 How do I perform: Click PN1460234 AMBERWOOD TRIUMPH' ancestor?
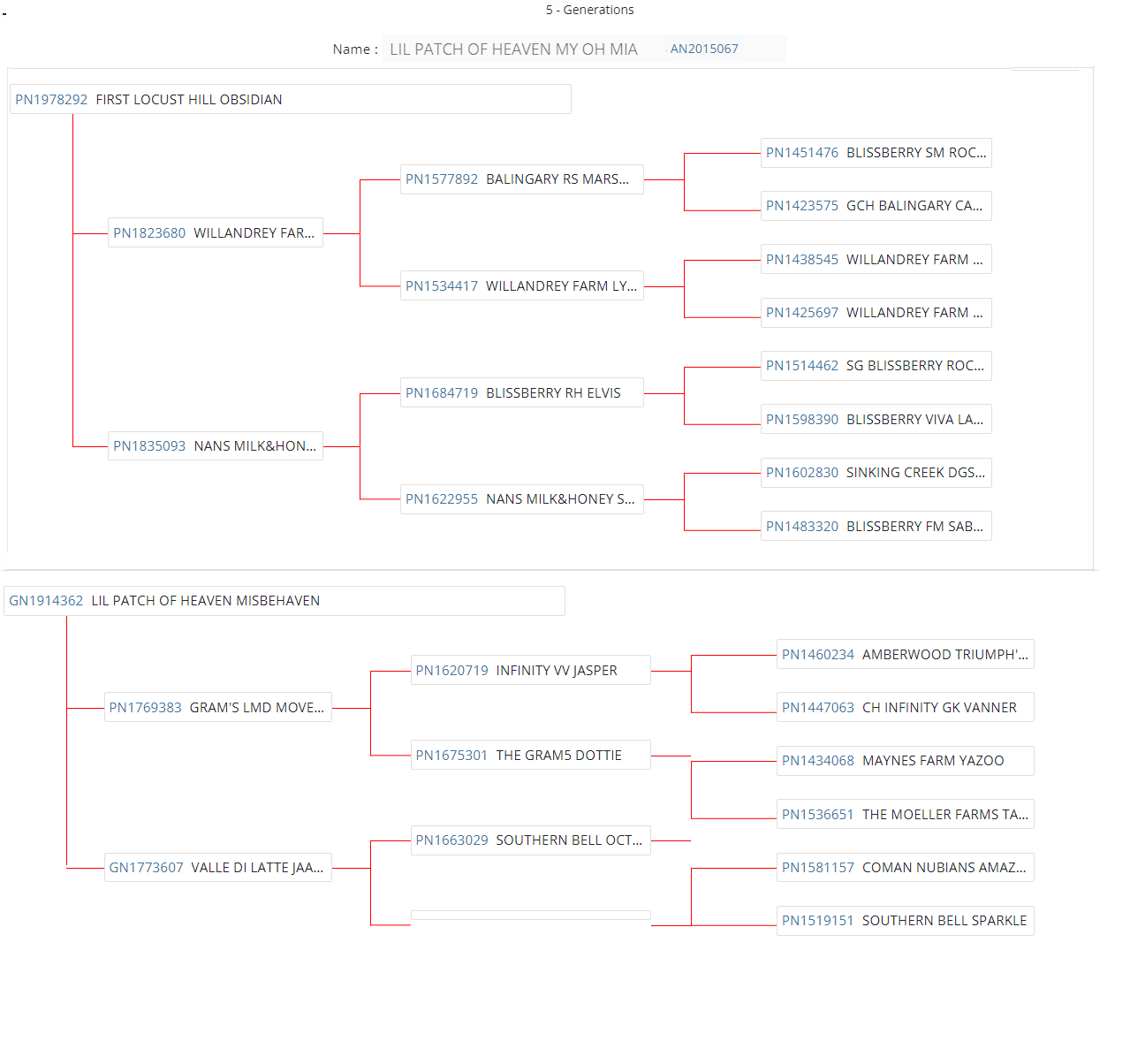click(905, 655)
